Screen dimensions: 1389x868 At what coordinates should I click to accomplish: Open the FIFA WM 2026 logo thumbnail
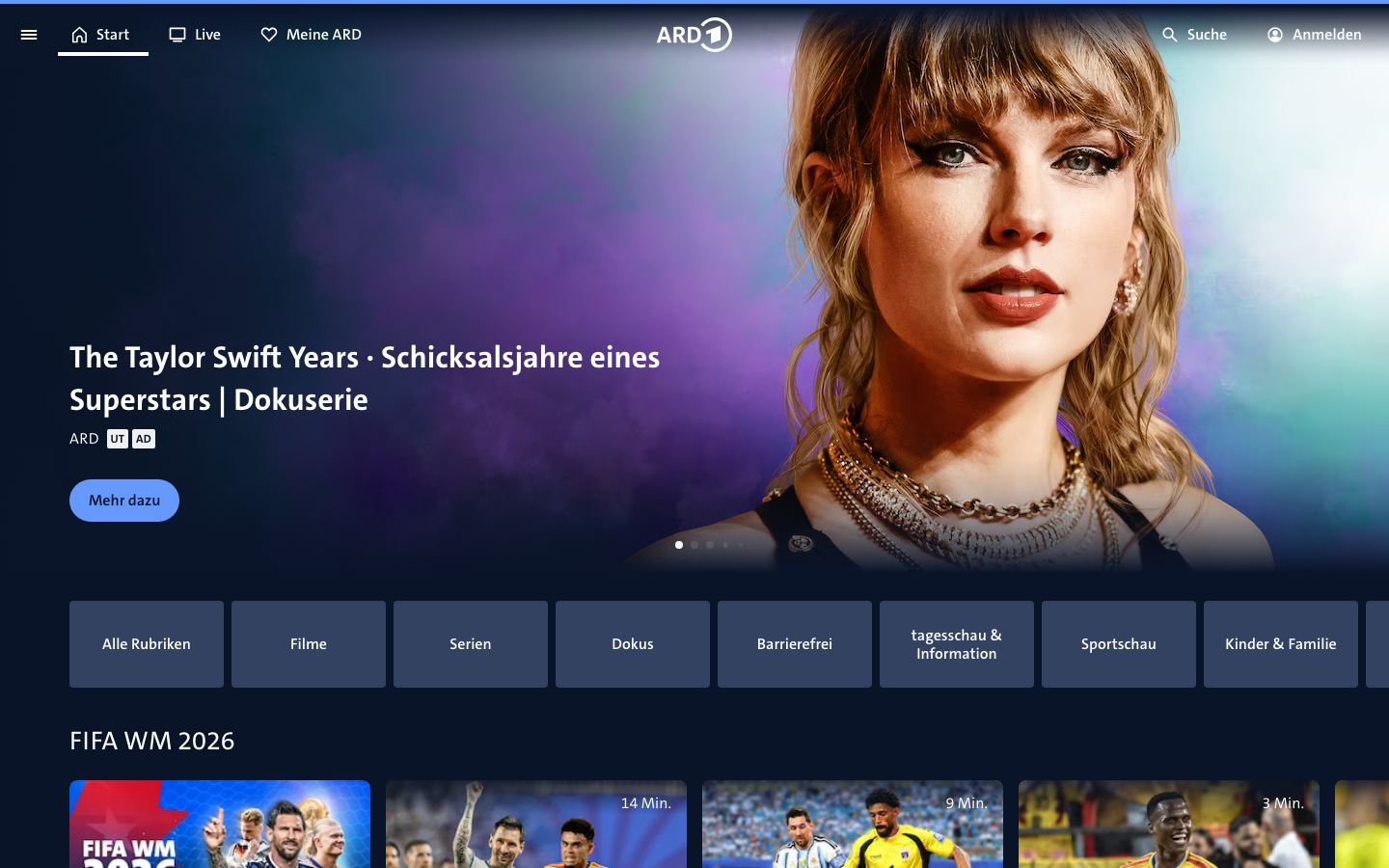coord(220,825)
